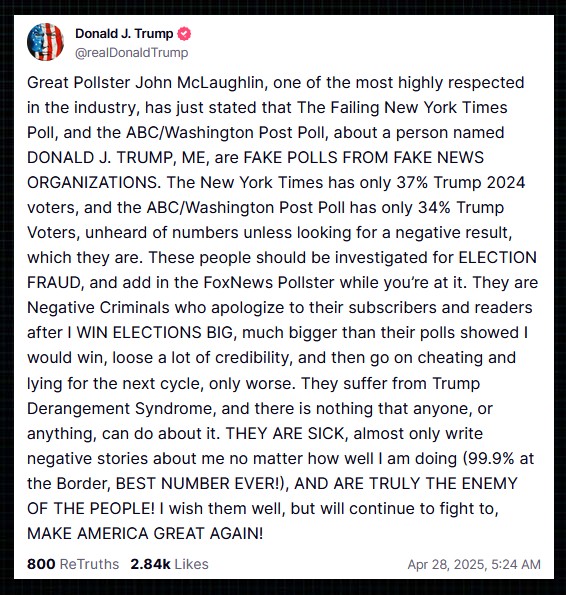
Task: Click the phrase Negative Criminals
Action: (x=98, y=308)
